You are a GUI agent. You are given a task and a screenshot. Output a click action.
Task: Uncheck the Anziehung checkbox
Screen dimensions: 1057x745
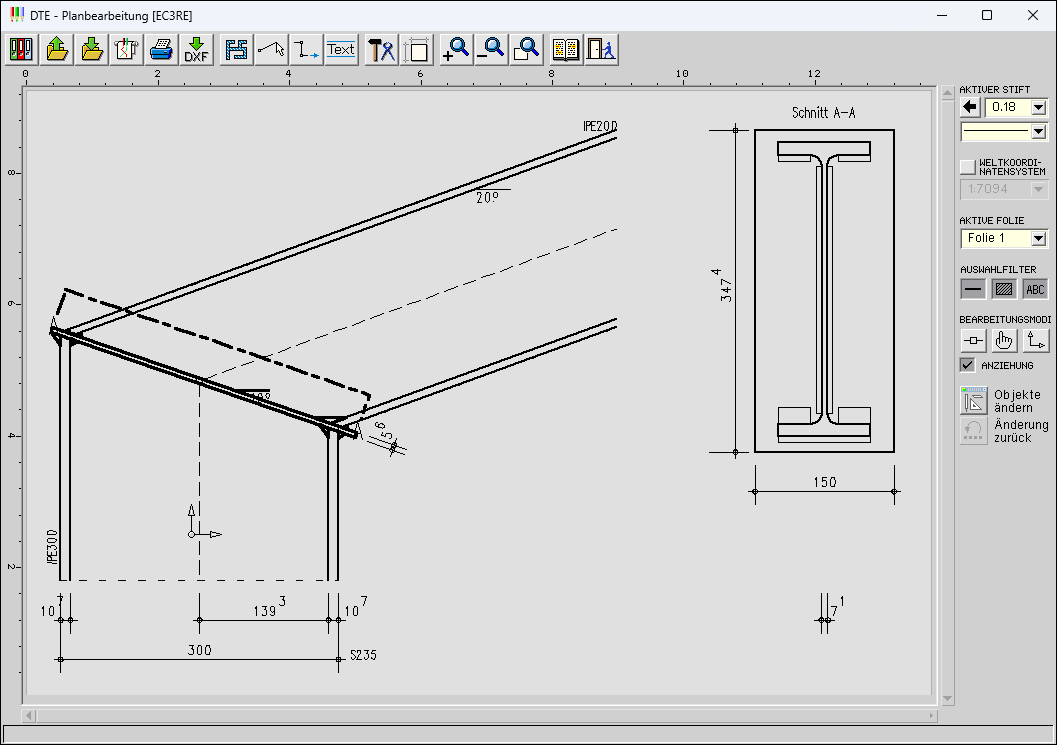point(967,365)
